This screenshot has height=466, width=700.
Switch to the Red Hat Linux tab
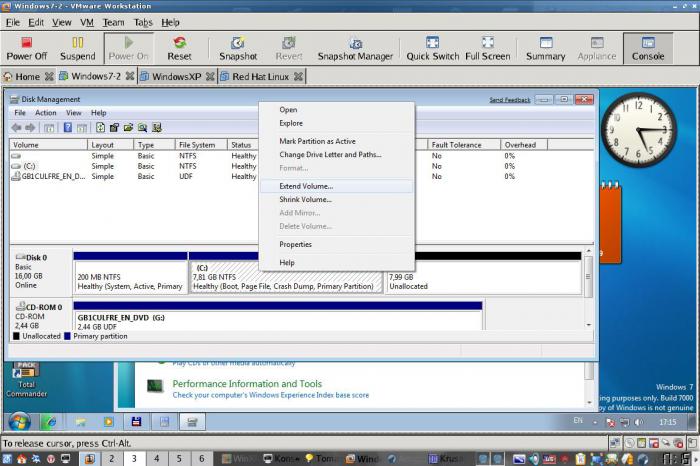tap(261, 77)
